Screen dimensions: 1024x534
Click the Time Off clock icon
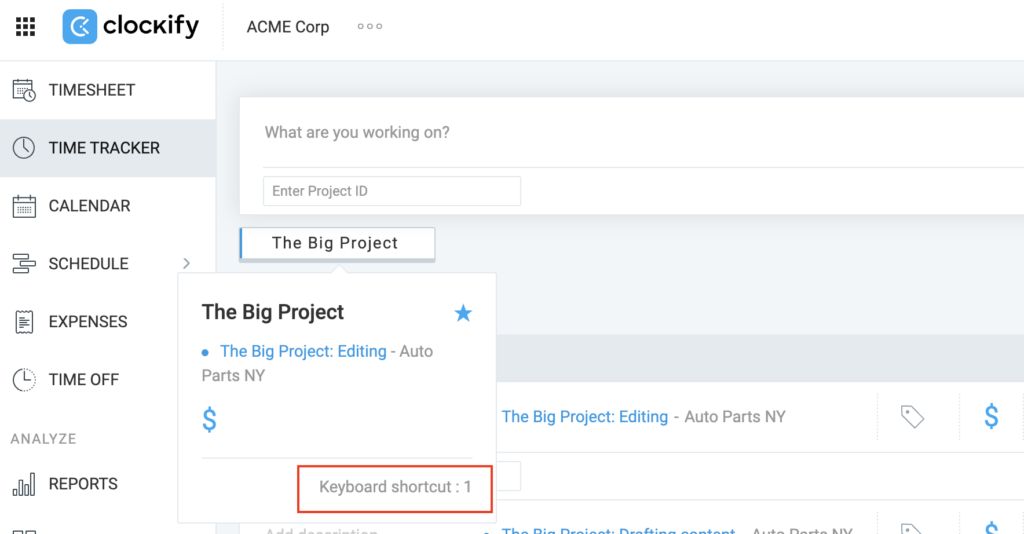(x=24, y=379)
